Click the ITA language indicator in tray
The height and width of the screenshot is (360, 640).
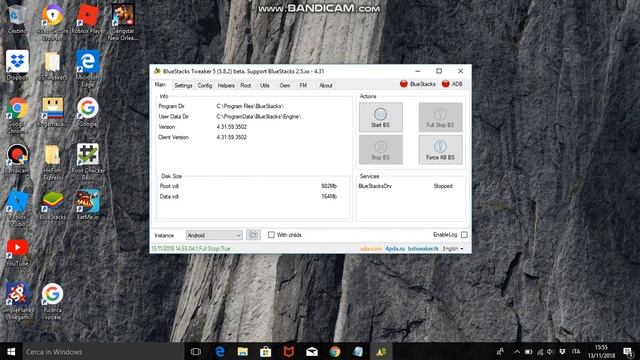[x=576, y=351]
